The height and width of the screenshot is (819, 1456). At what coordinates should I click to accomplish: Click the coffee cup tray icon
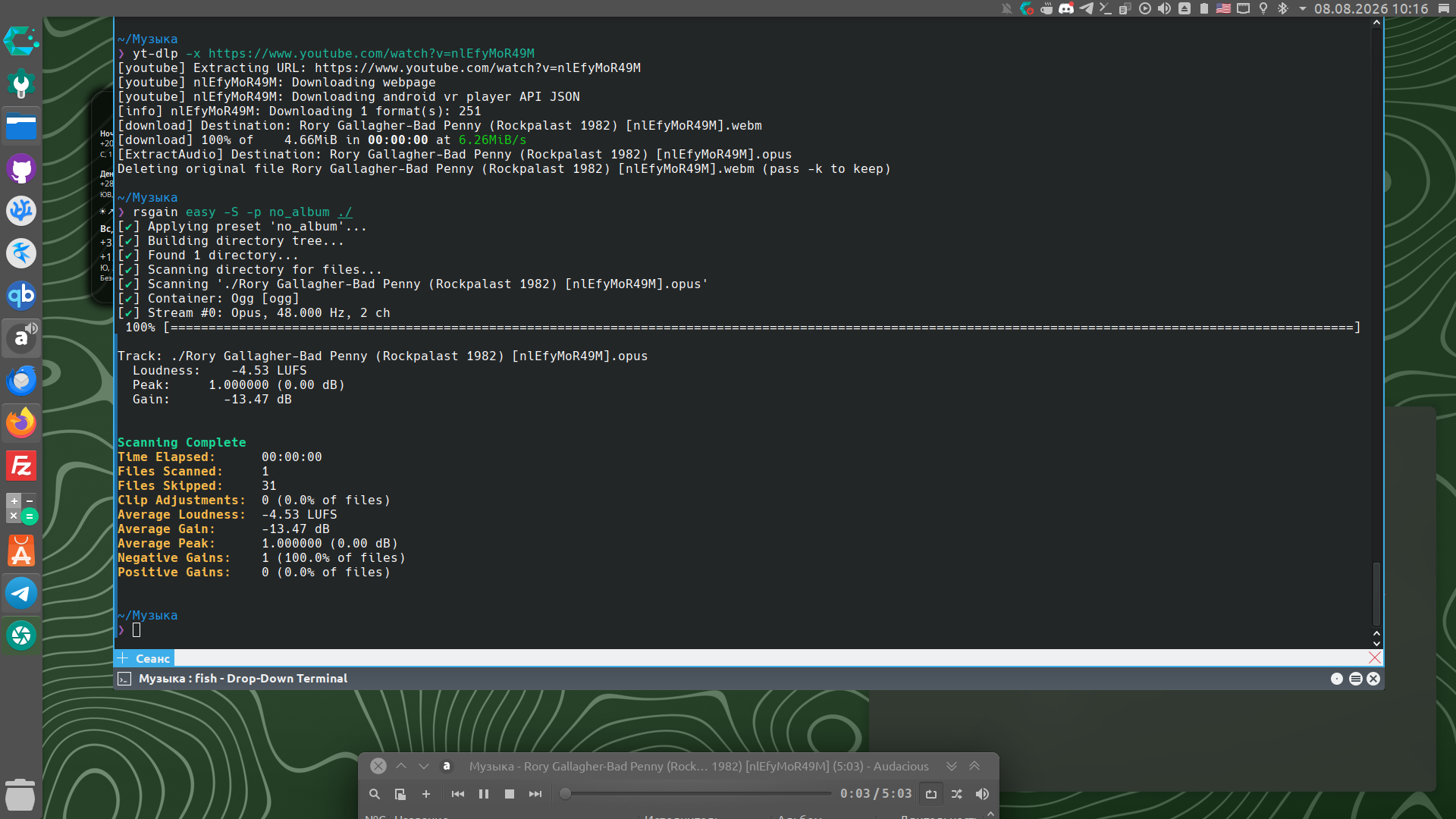click(x=1046, y=8)
